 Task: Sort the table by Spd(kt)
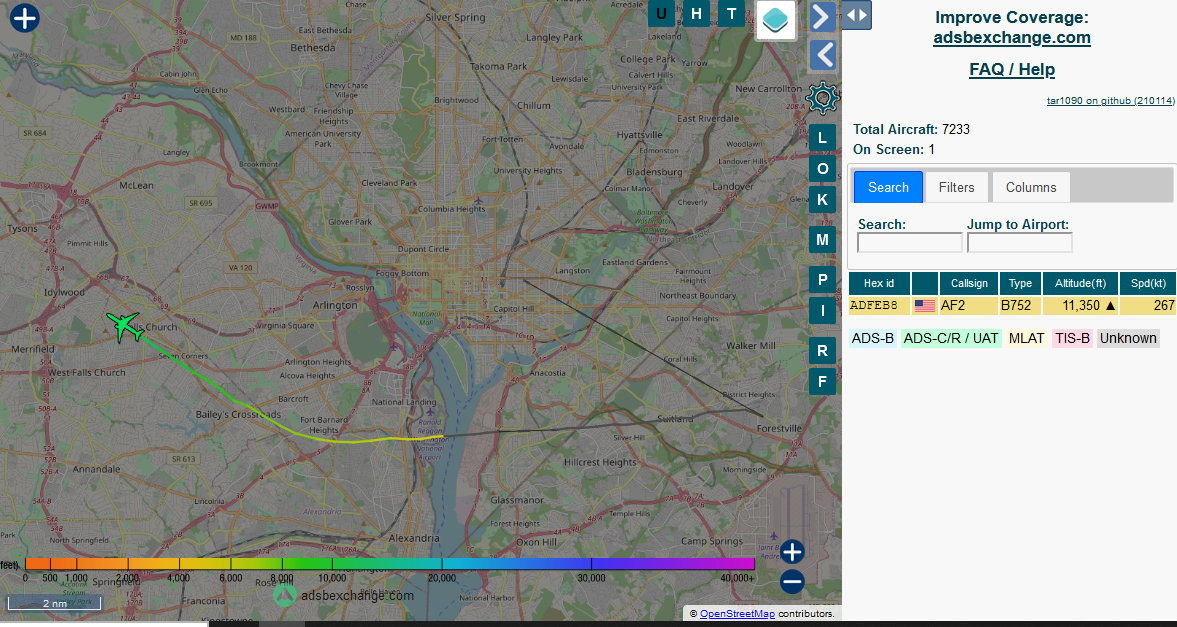[1148, 283]
